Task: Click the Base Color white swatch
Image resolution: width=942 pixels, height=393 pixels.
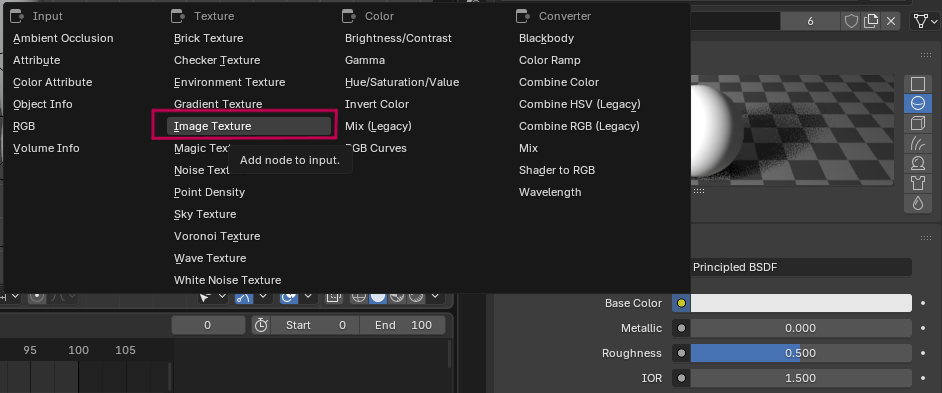Action: tap(801, 303)
